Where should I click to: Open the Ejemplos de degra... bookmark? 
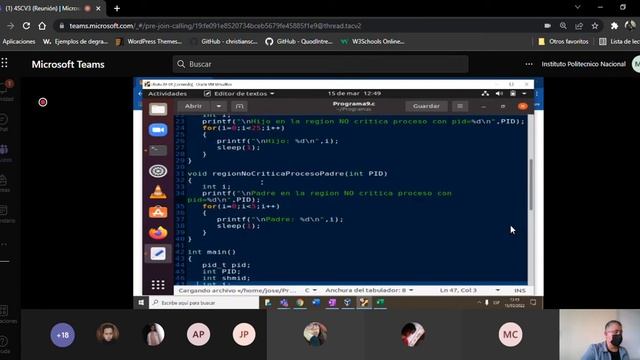[76, 42]
